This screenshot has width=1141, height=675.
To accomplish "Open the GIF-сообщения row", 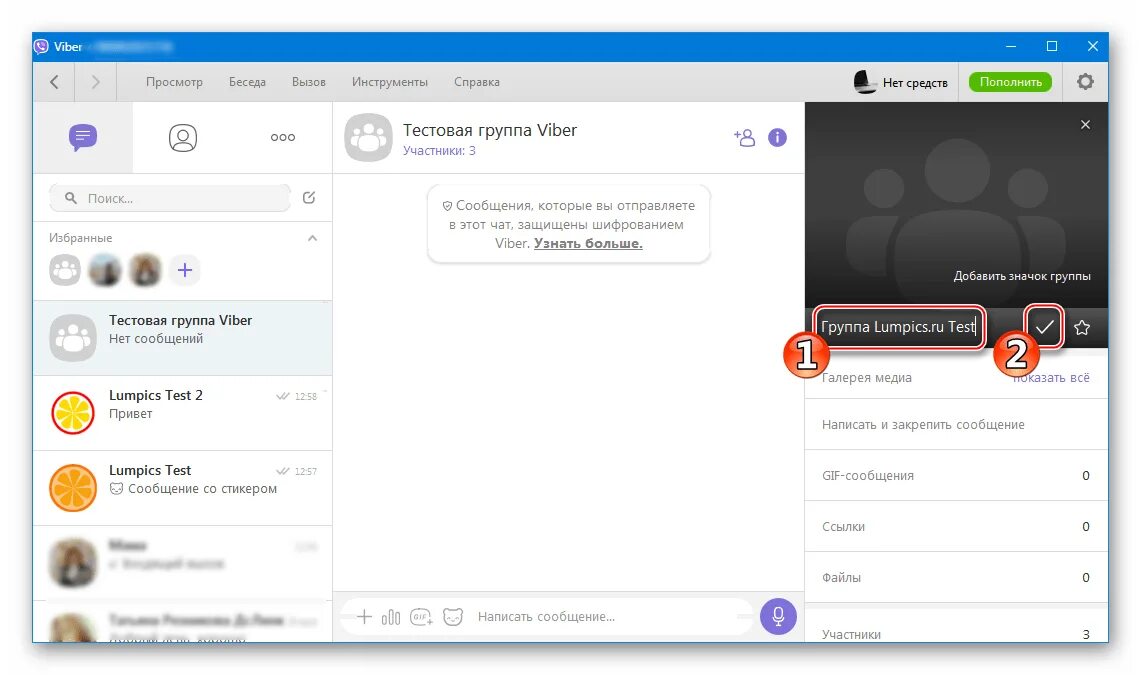I will pyautogui.click(x=956, y=475).
